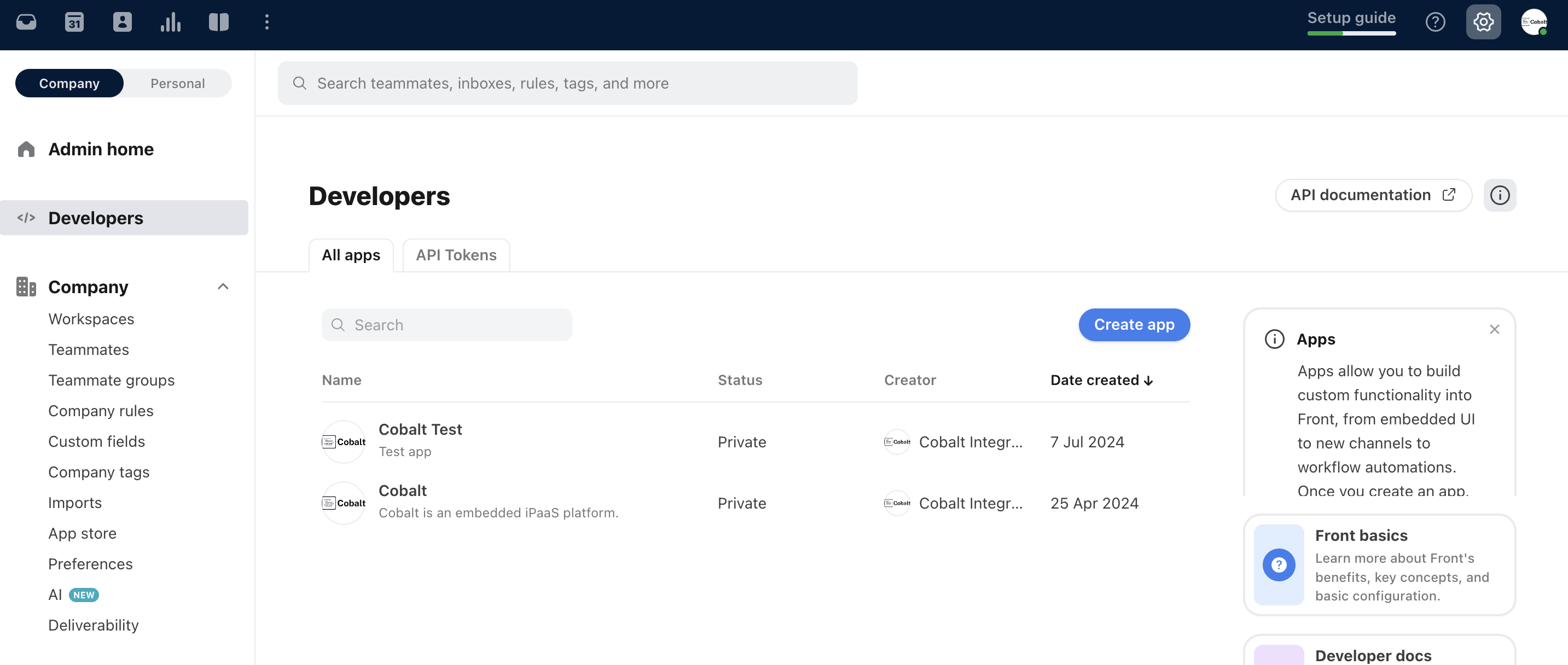
Task: Click the Create app button
Action: pyautogui.click(x=1134, y=324)
